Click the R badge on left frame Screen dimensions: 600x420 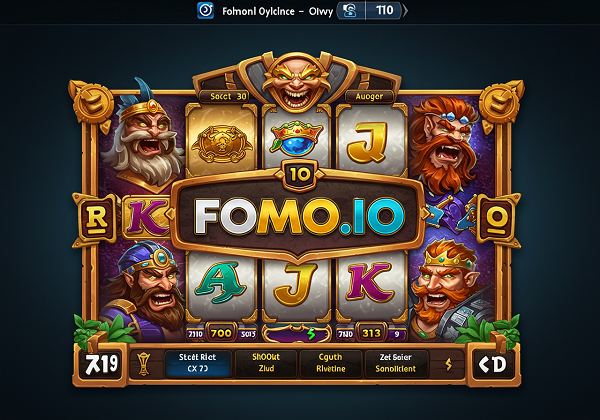click(x=97, y=220)
